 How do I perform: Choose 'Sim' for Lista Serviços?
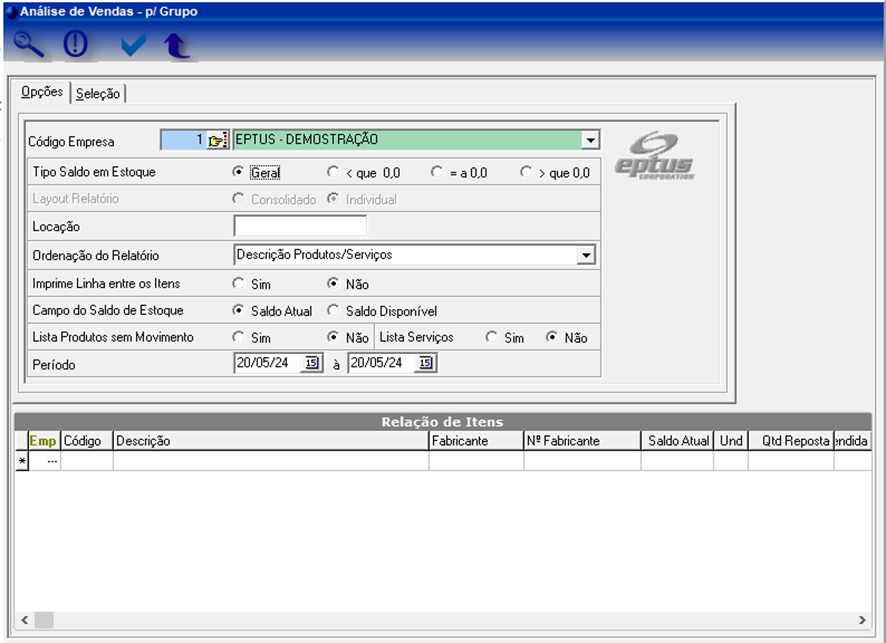point(491,338)
